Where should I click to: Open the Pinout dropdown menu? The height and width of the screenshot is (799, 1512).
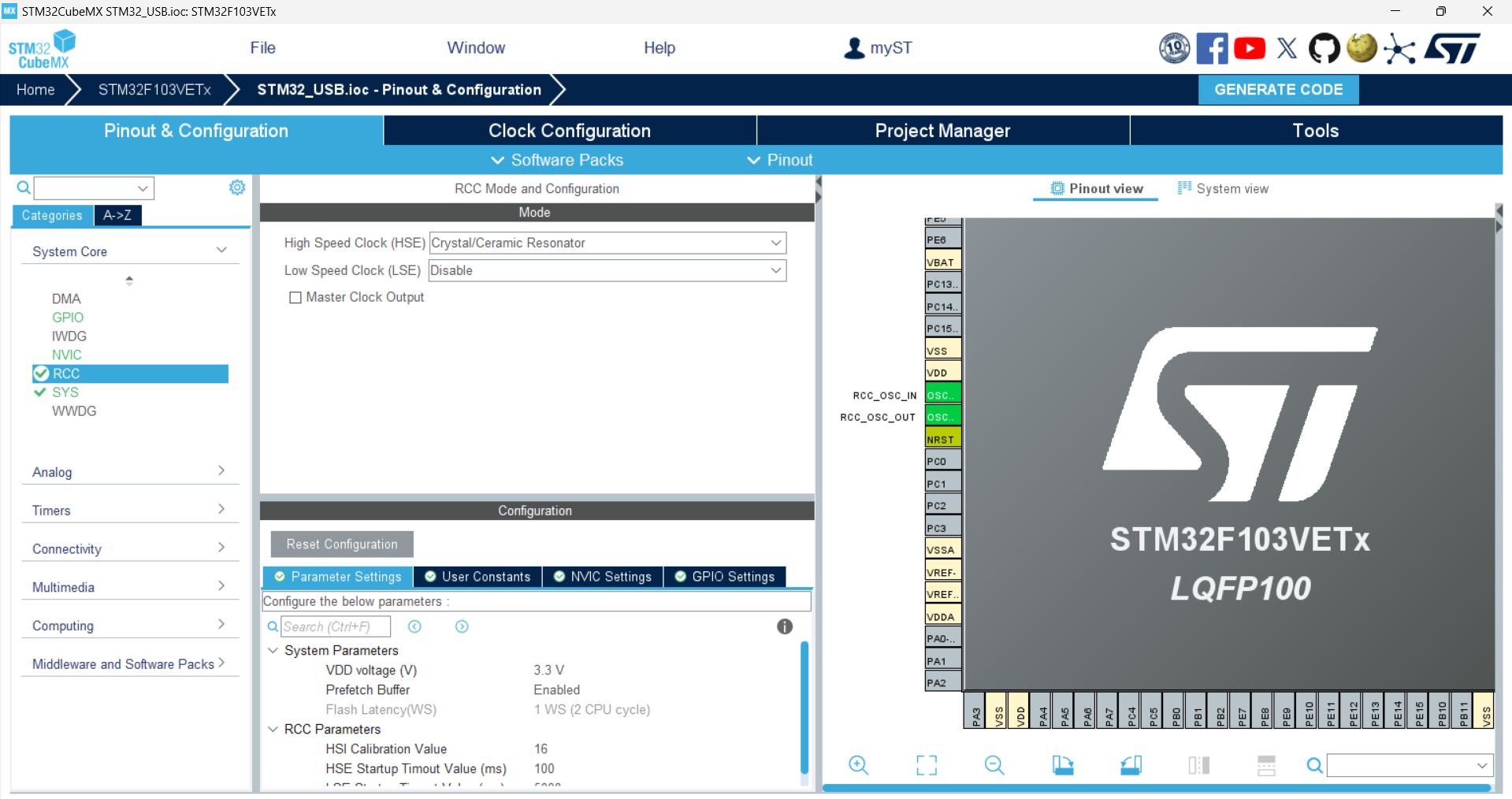point(779,160)
